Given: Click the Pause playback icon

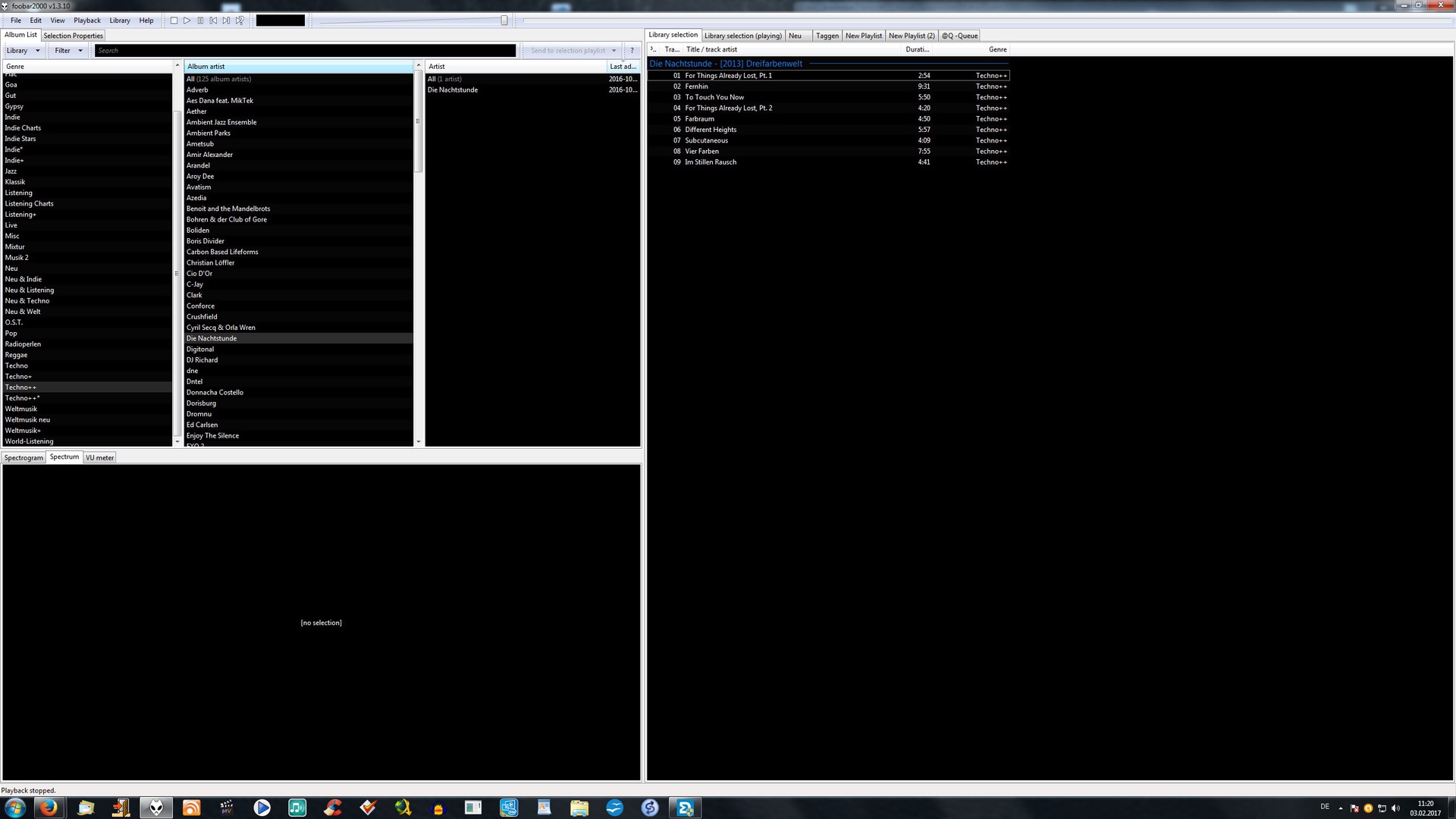Looking at the screenshot, I should click(x=200, y=20).
